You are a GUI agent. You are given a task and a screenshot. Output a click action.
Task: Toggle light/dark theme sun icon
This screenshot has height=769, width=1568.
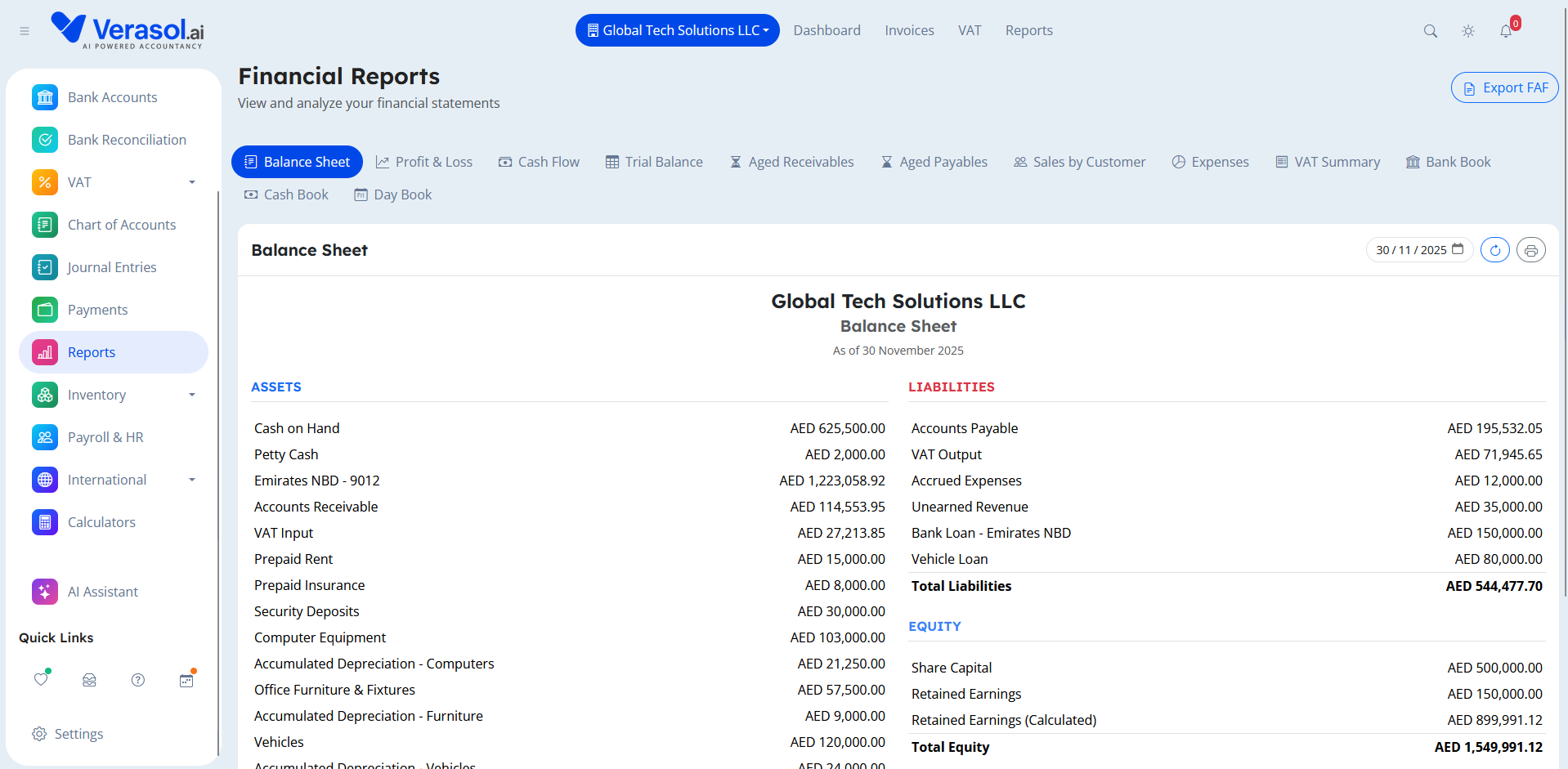coord(1468,31)
